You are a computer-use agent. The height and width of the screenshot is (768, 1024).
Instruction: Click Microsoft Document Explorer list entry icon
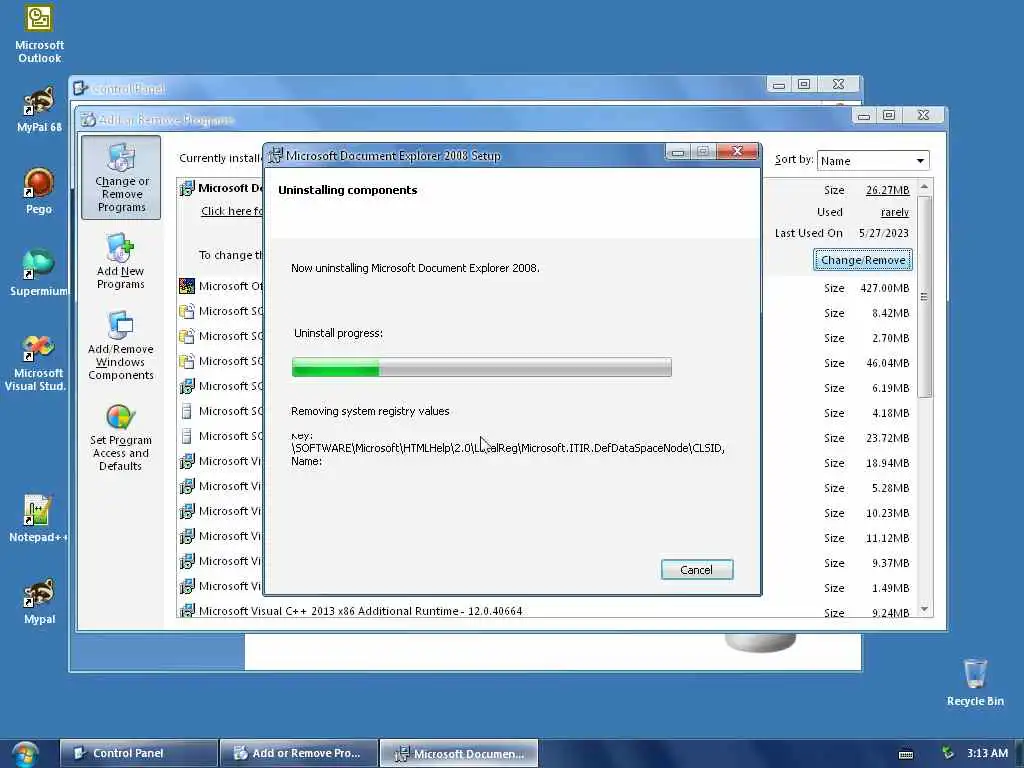point(187,188)
